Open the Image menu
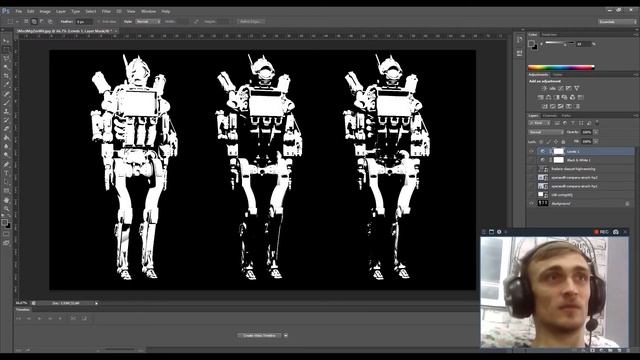 coord(45,11)
